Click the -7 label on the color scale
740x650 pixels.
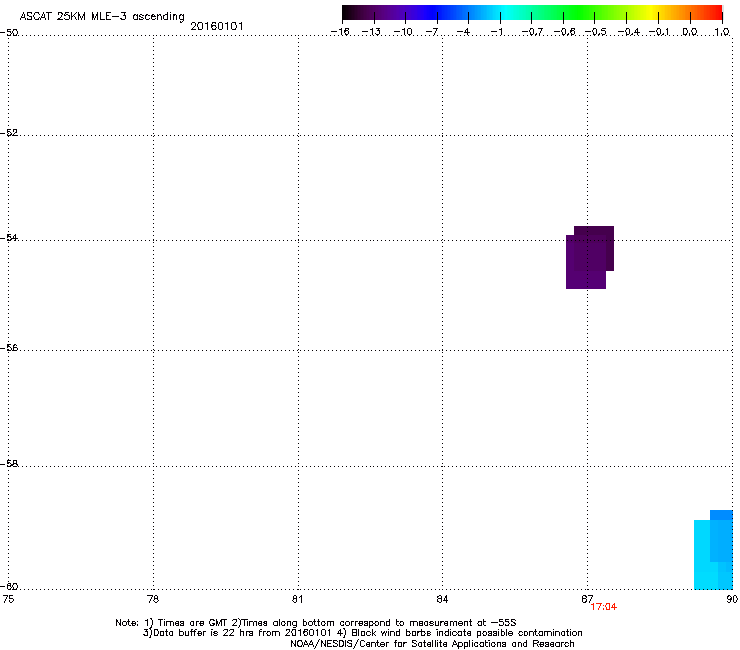tap(431, 32)
